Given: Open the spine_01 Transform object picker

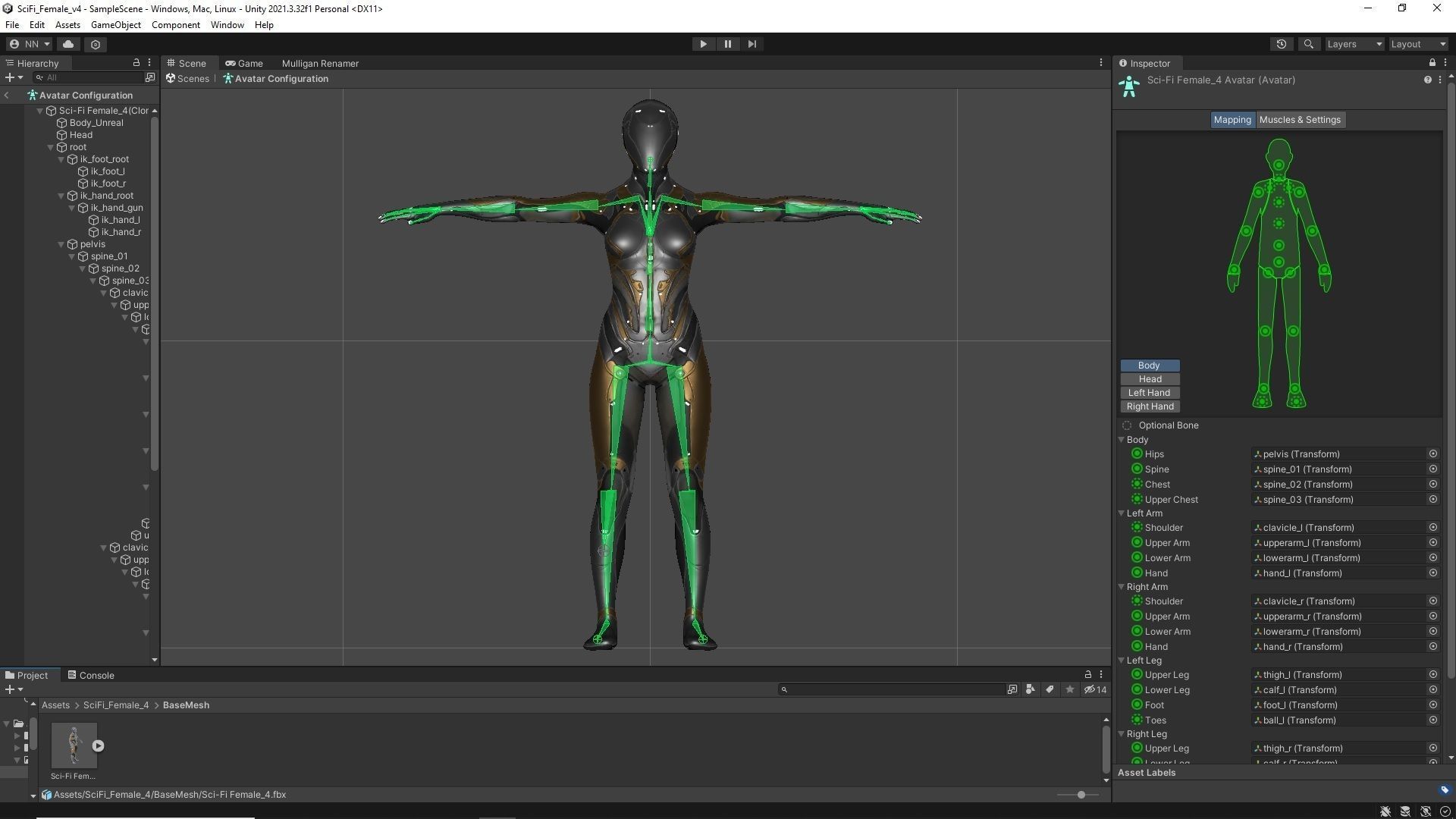Looking at the screenshot, I should (1432, 469).
